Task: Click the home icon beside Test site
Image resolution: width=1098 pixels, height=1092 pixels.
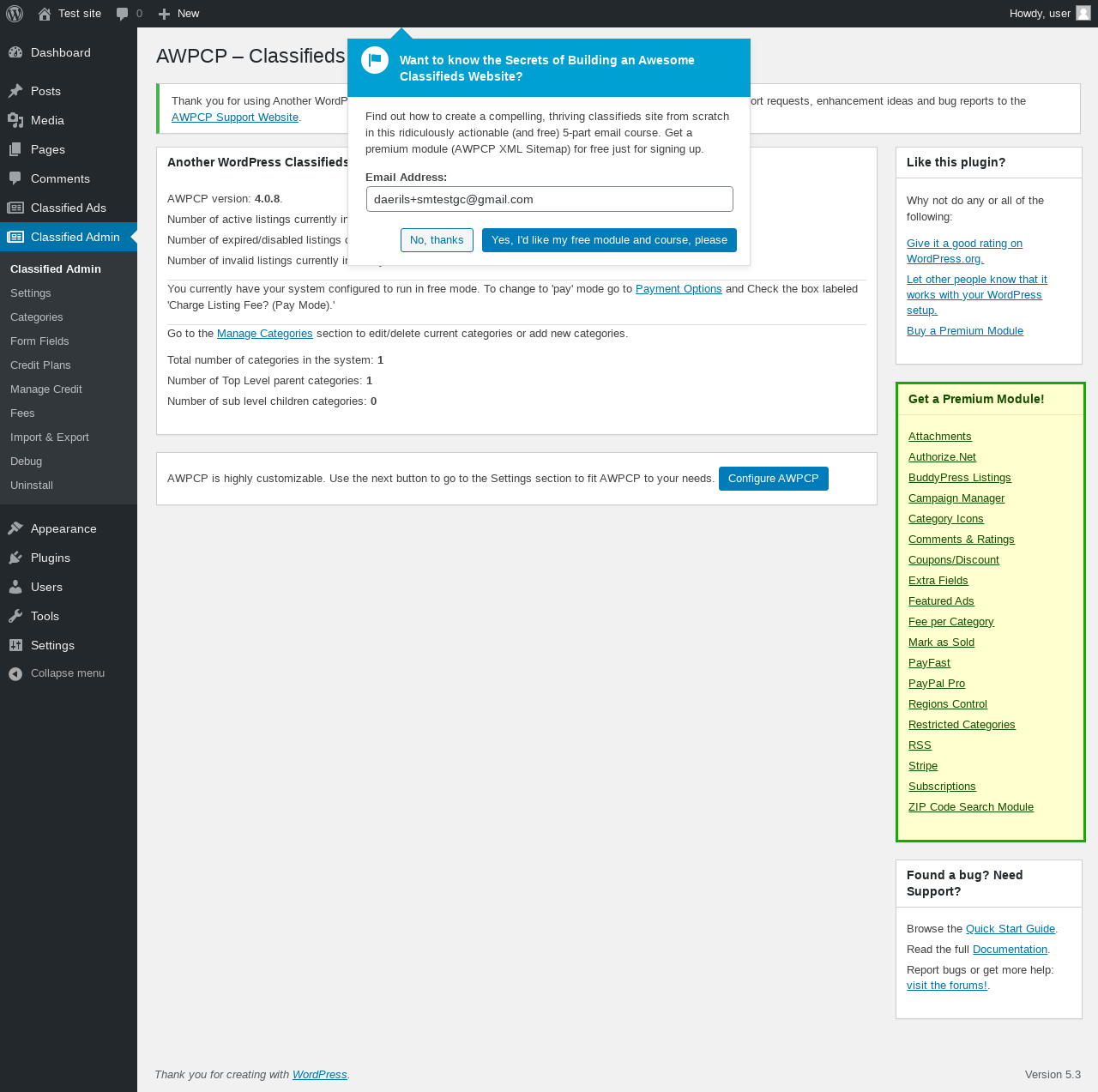Action: [45, 14]
